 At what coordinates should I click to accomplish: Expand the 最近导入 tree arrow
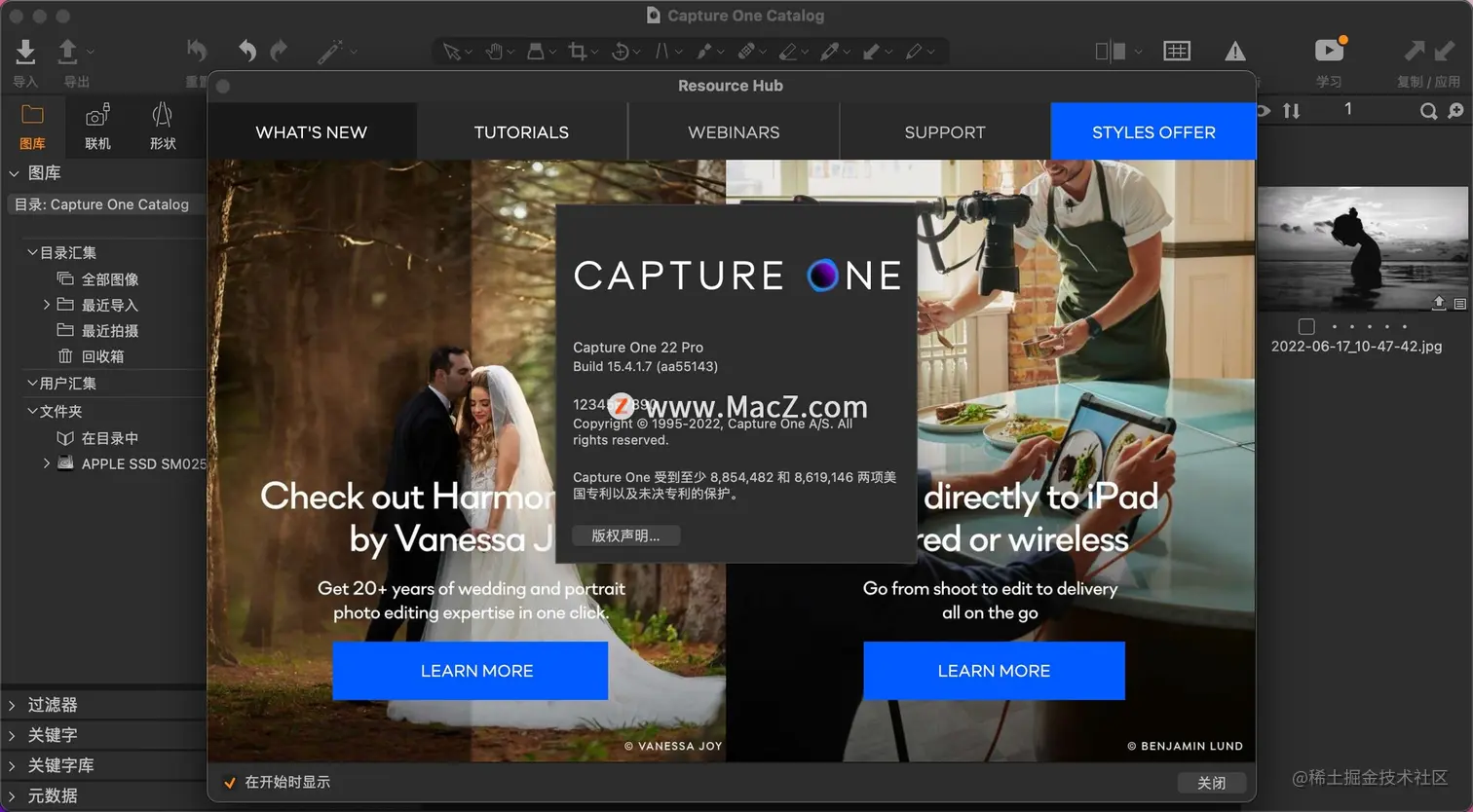pos(47,305)
